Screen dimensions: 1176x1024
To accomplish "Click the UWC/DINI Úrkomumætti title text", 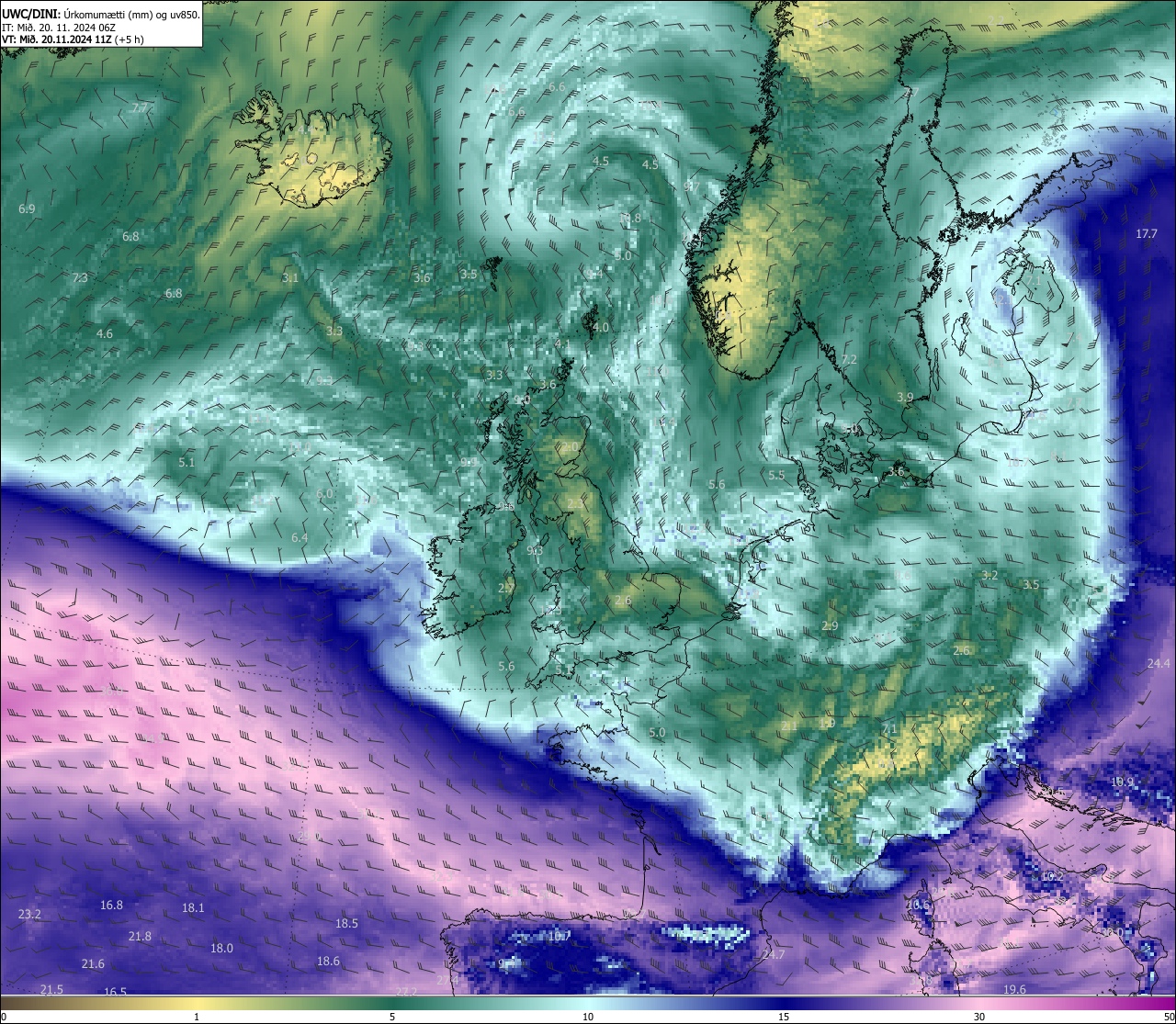I will tap(101, 14).
